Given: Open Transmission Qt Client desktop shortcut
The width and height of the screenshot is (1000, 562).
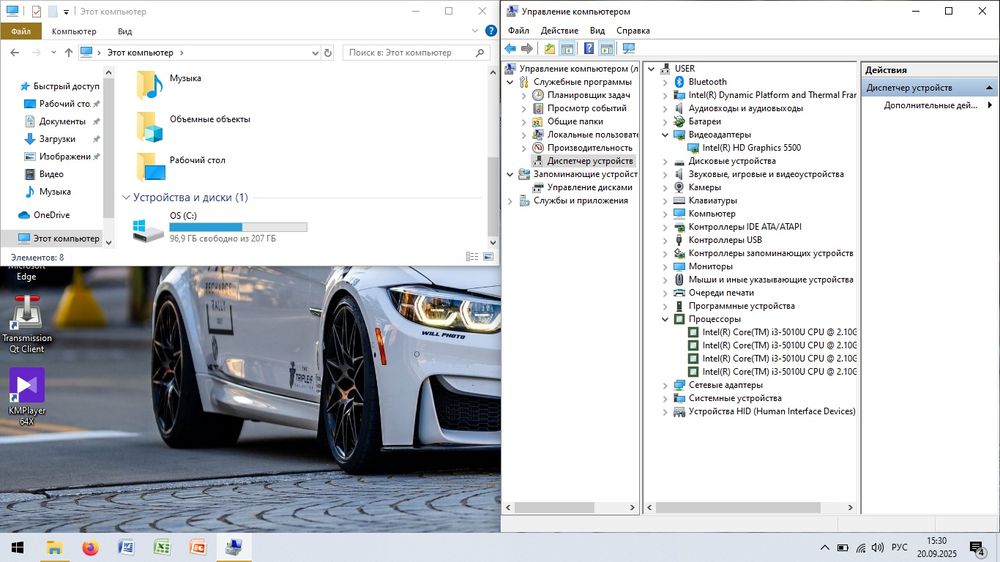Looking at the screenshot, I should [x=26, y=324].
